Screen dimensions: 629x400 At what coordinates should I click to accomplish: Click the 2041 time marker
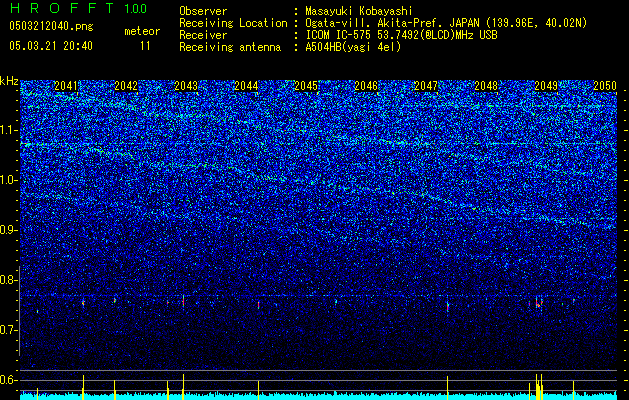pos(66,86)
